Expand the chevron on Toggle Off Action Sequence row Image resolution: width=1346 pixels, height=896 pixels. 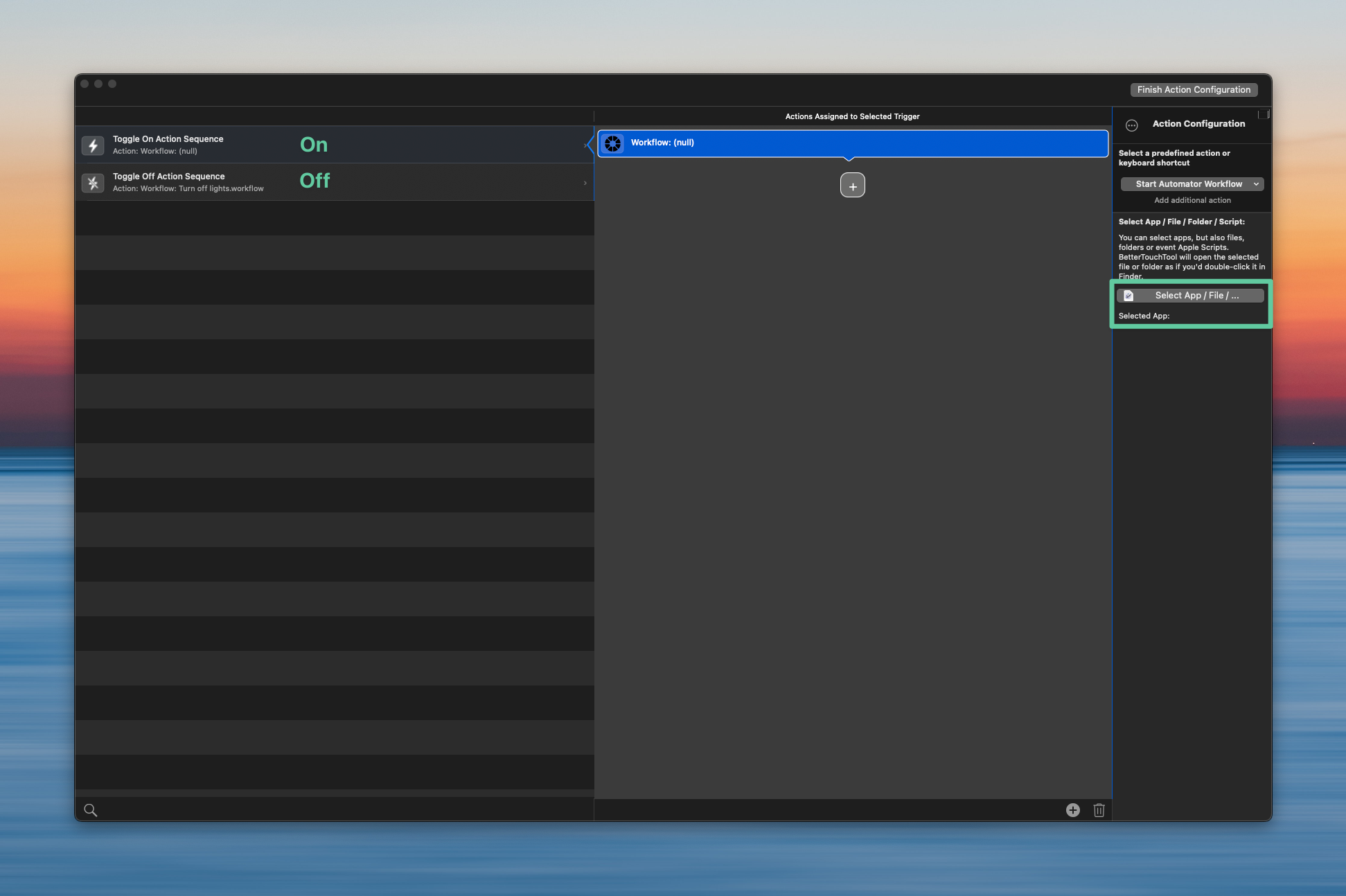coord(585,183)
